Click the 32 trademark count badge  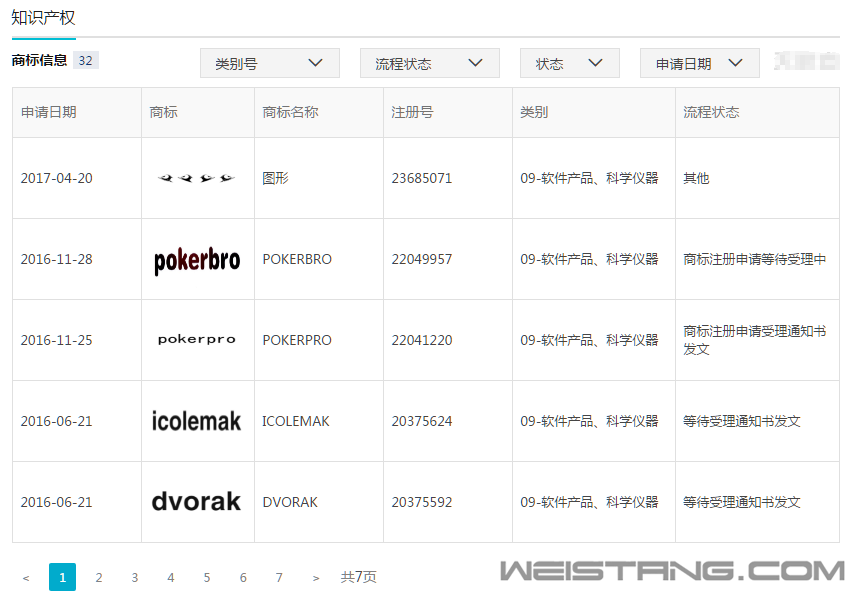[x=85, y=60]
